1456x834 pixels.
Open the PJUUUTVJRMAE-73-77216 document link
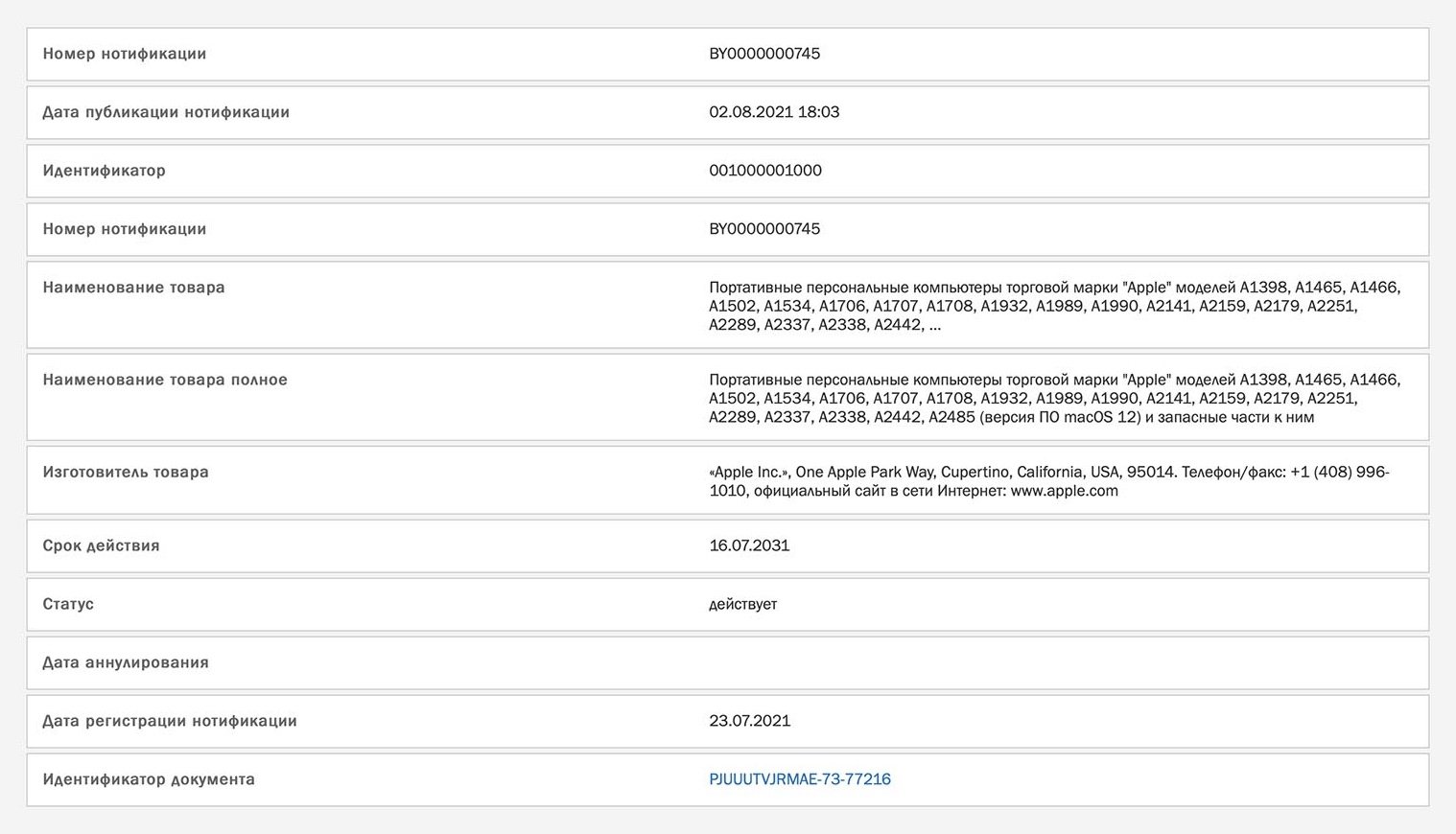point(799,779)
